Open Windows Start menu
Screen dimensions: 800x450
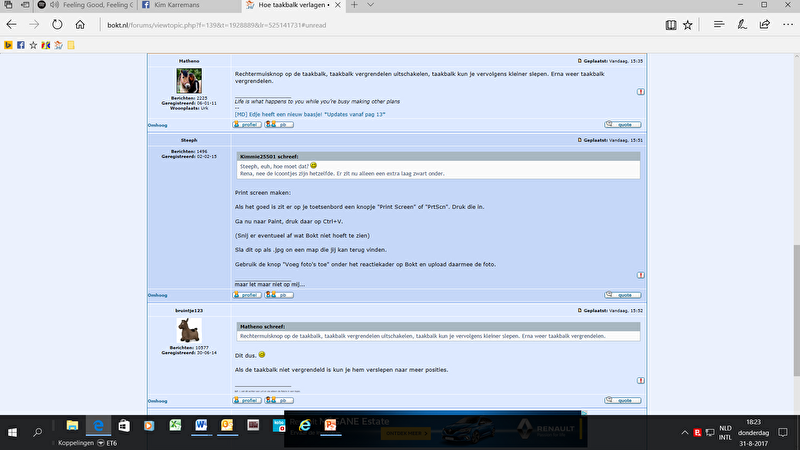point(12,431)
